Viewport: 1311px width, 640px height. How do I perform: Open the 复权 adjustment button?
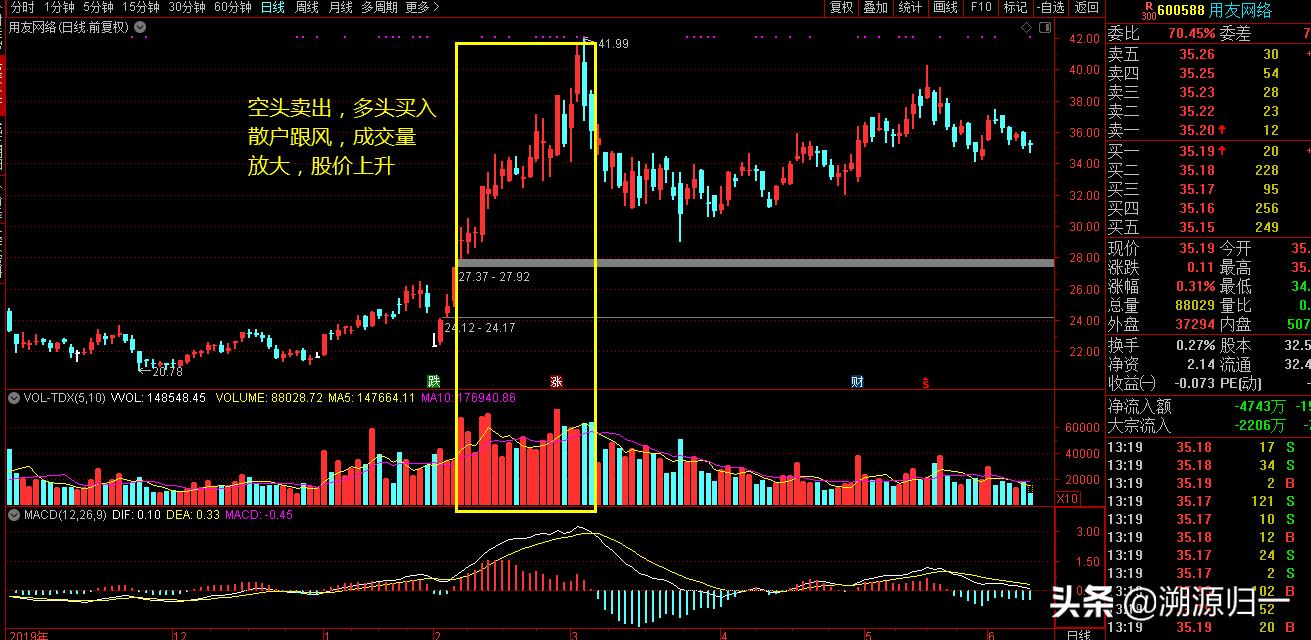click(x=841, y=7)
